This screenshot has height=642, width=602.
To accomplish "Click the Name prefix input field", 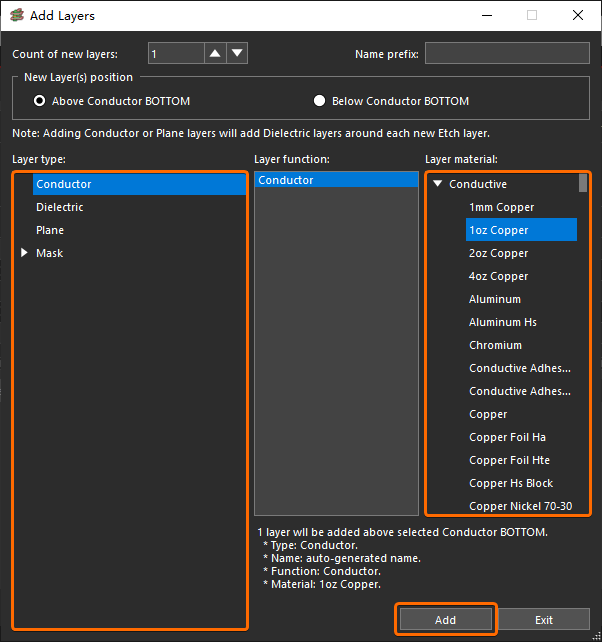I will [507, 54].
